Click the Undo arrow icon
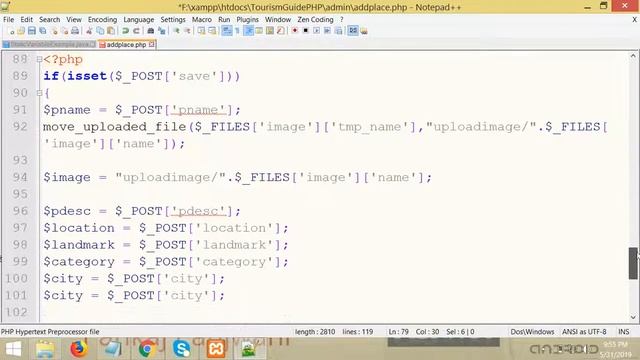The height and width of the screenshot is (360, 640). coord(125,31)
